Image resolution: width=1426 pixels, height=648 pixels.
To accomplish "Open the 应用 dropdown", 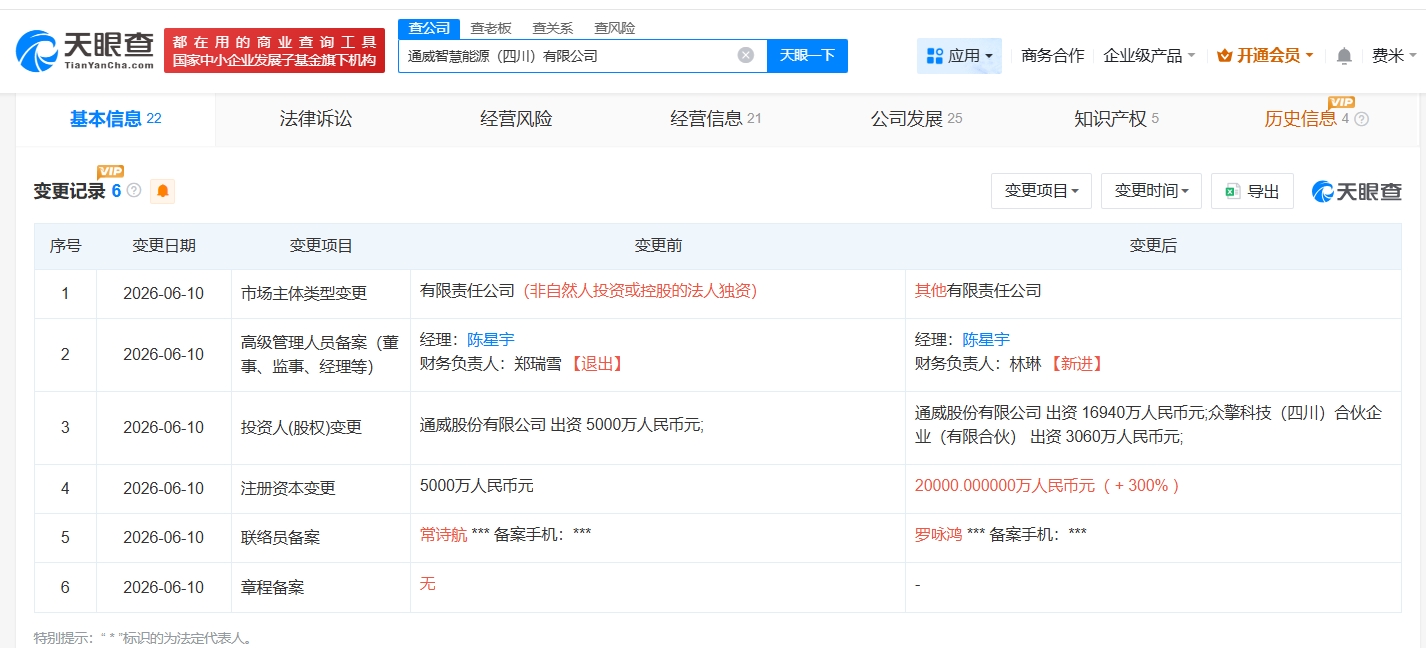I will 959,56.
